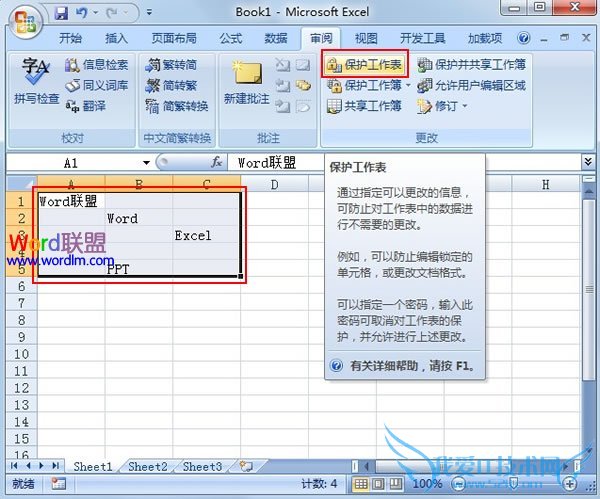Select cell containing PPT

[139, 269]
